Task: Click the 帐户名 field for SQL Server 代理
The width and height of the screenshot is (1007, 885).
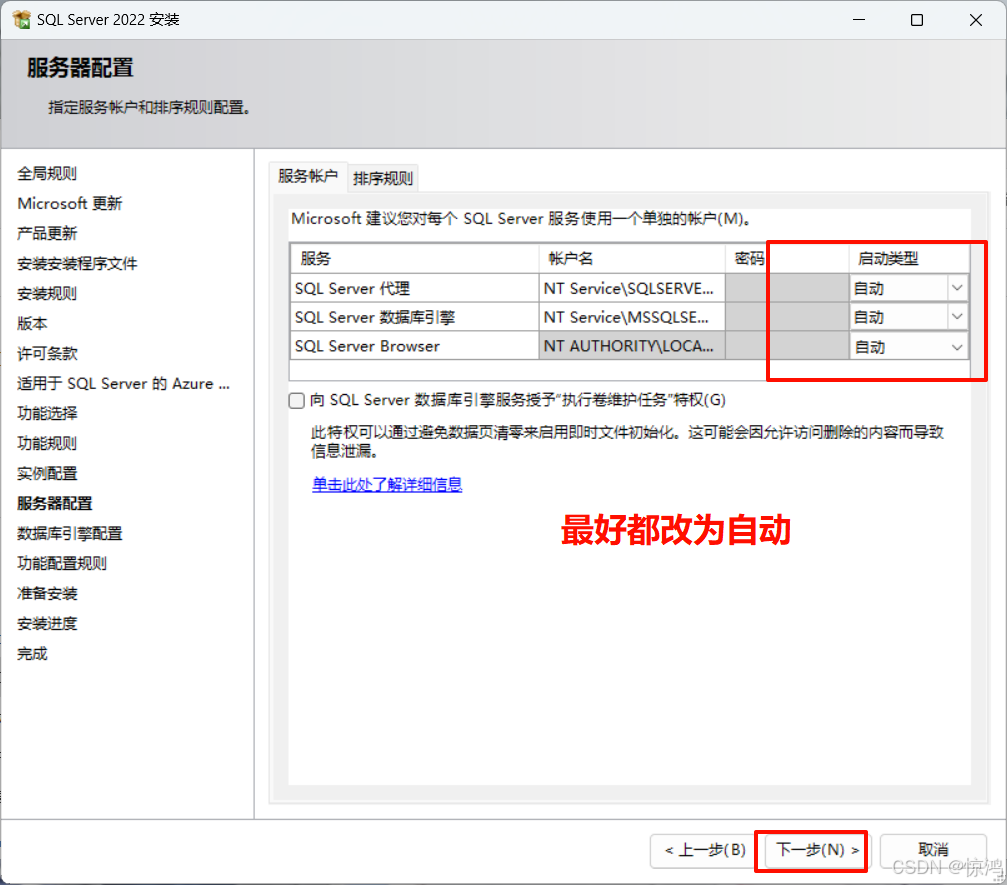Action: point(632,288)
